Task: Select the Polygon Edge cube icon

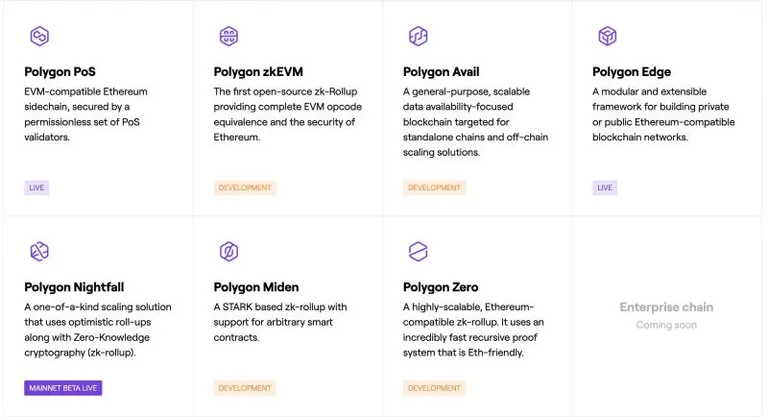Action: point(607,36)
